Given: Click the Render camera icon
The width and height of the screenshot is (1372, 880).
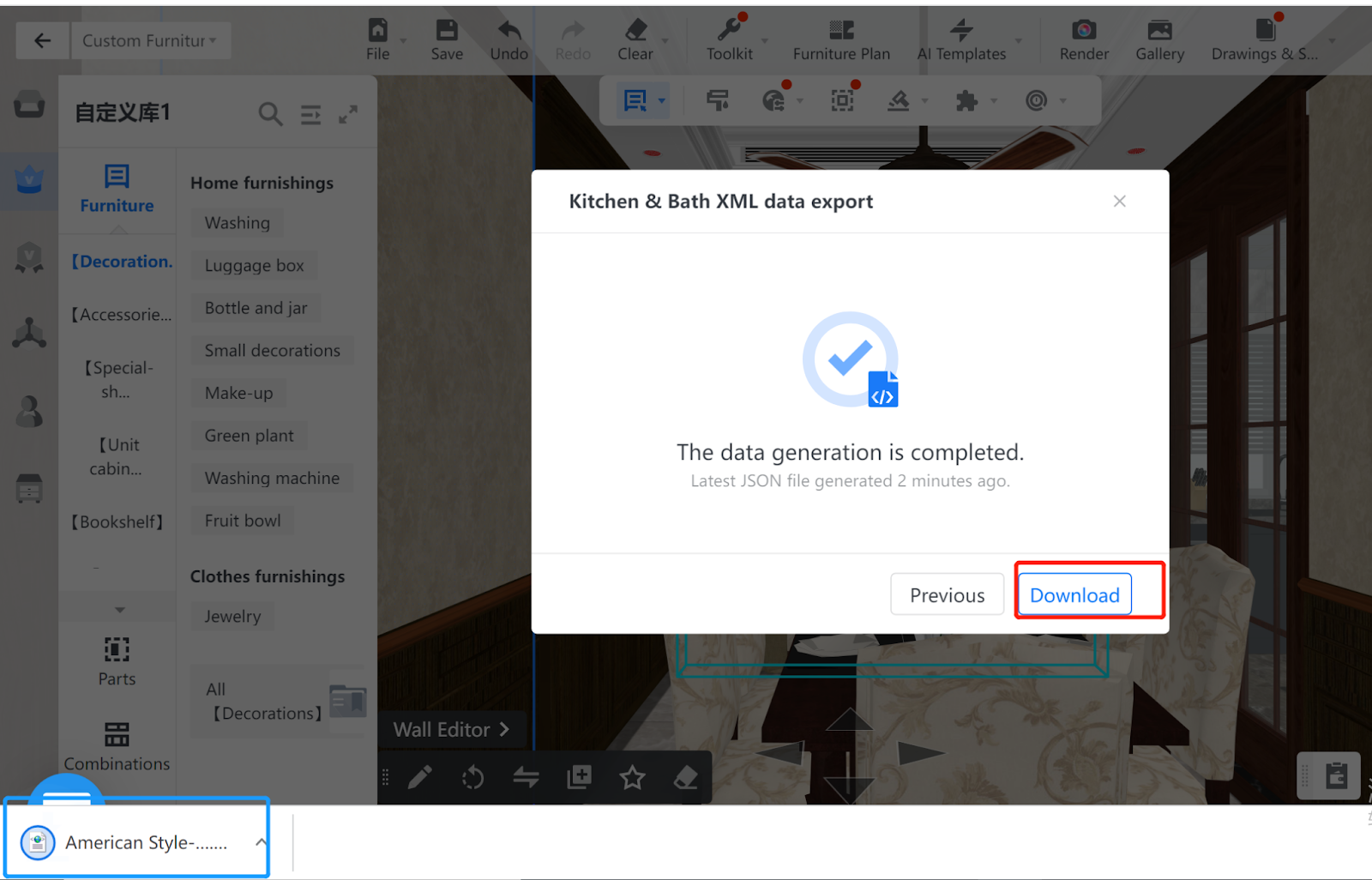Looking at the screenshot, I should [1084, 31].
